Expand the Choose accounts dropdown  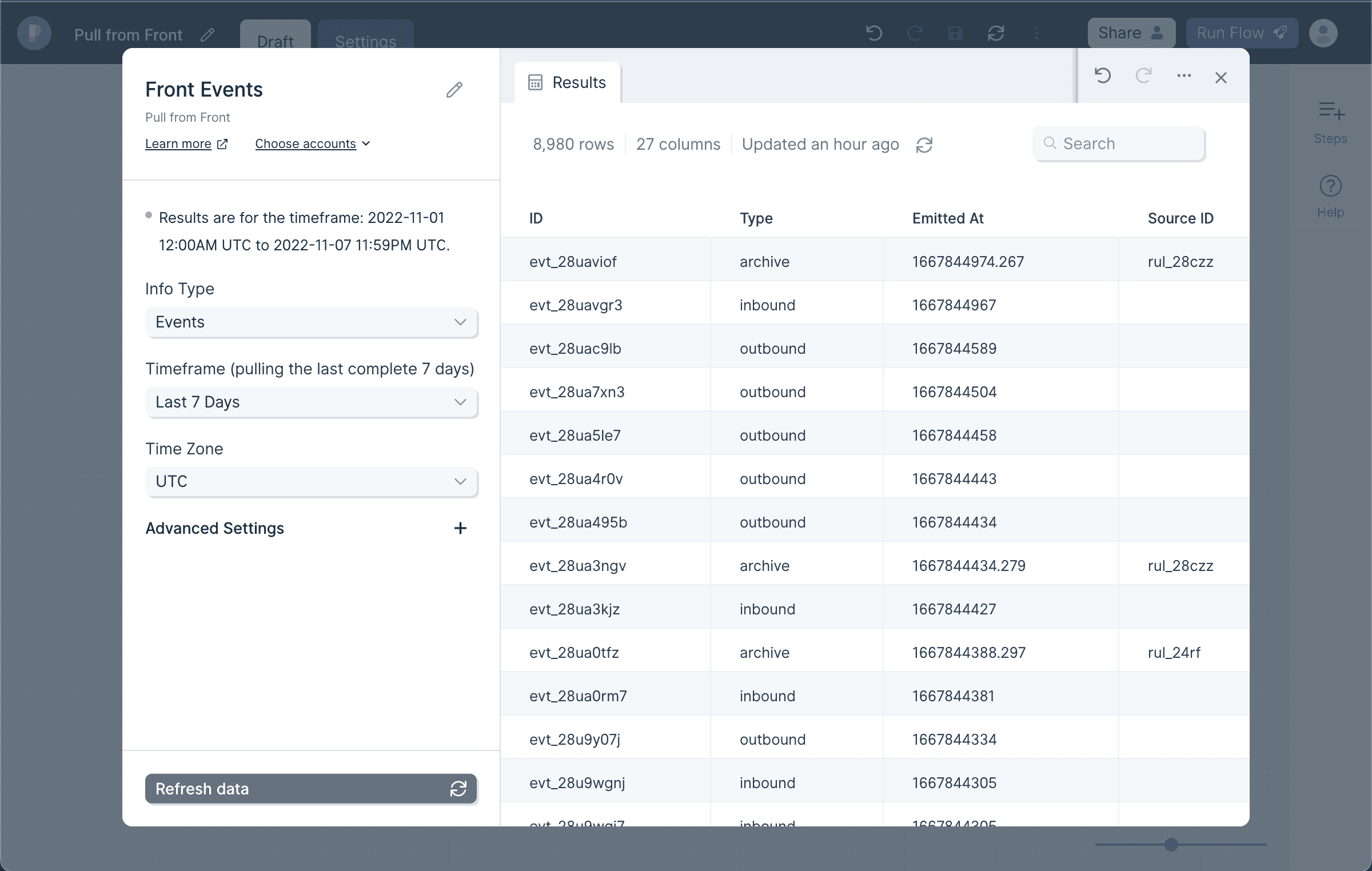313,144
